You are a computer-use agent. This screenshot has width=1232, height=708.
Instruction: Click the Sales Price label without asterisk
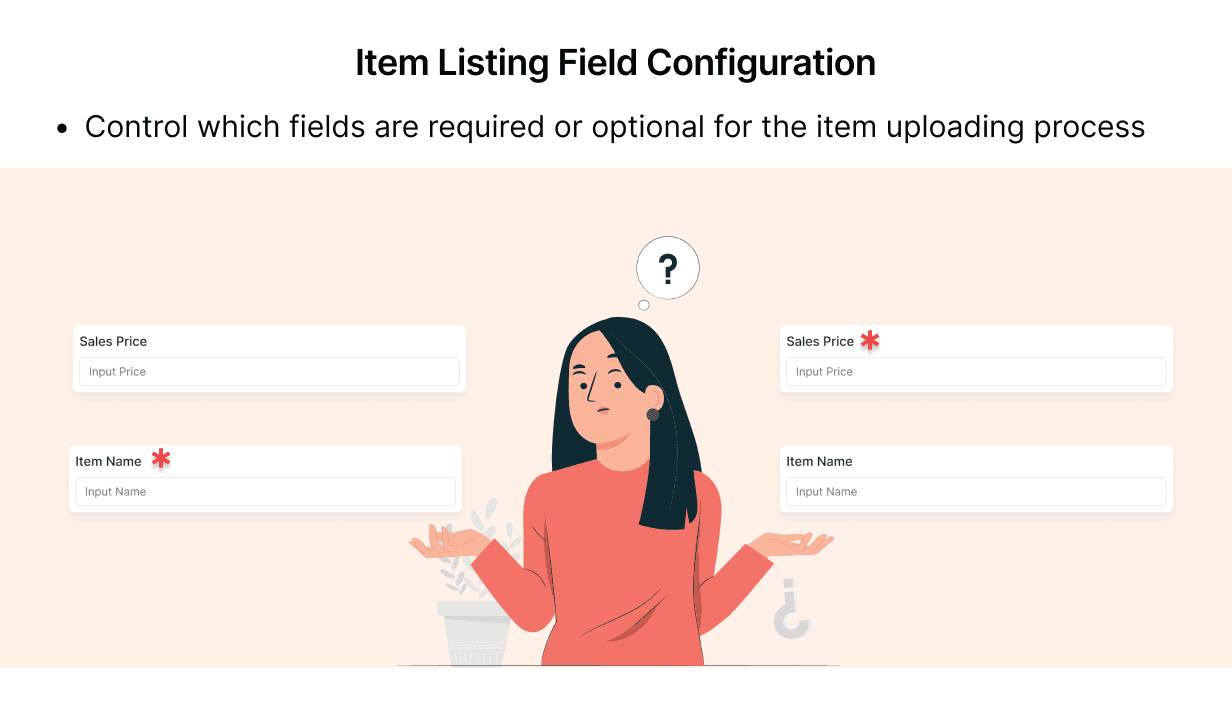[113, 342]
